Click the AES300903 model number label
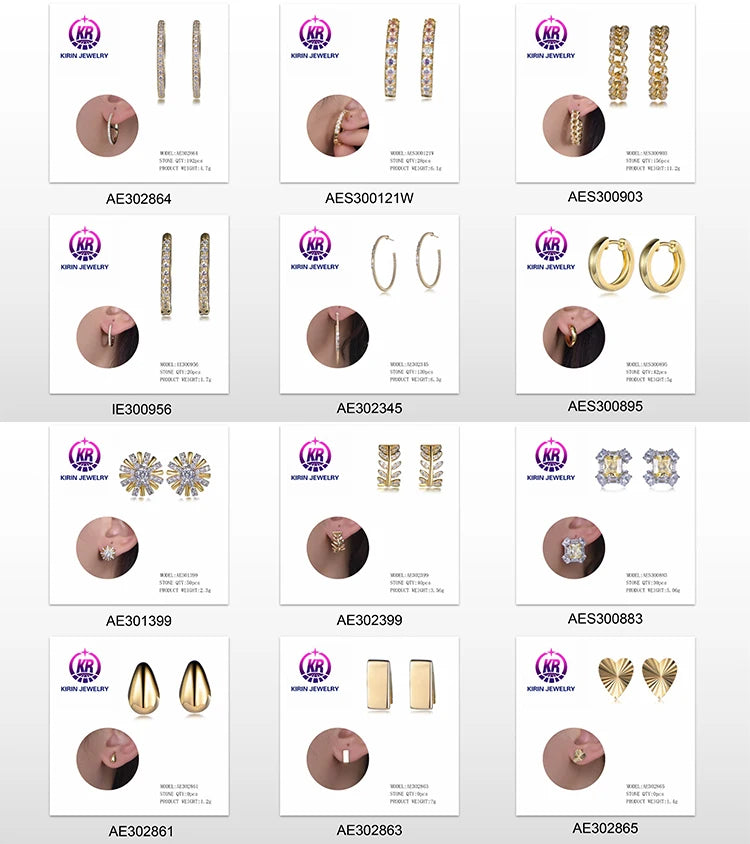The image size is (750, 844). coord(605,197)
